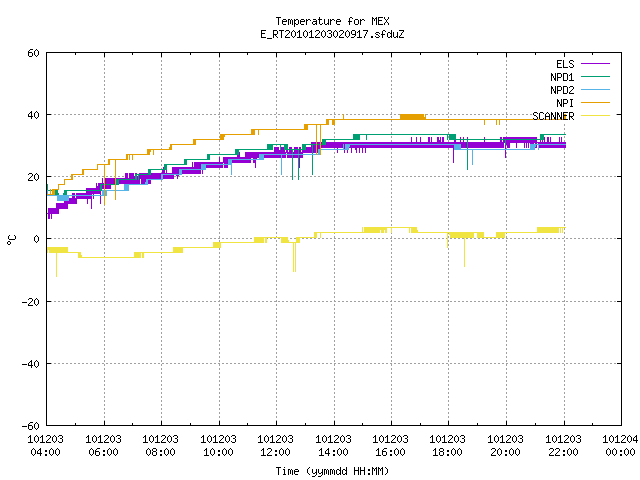Click the x-axis tick label 101203 08:00
This screenshot has height=480, width=640.
pos(160,446)
